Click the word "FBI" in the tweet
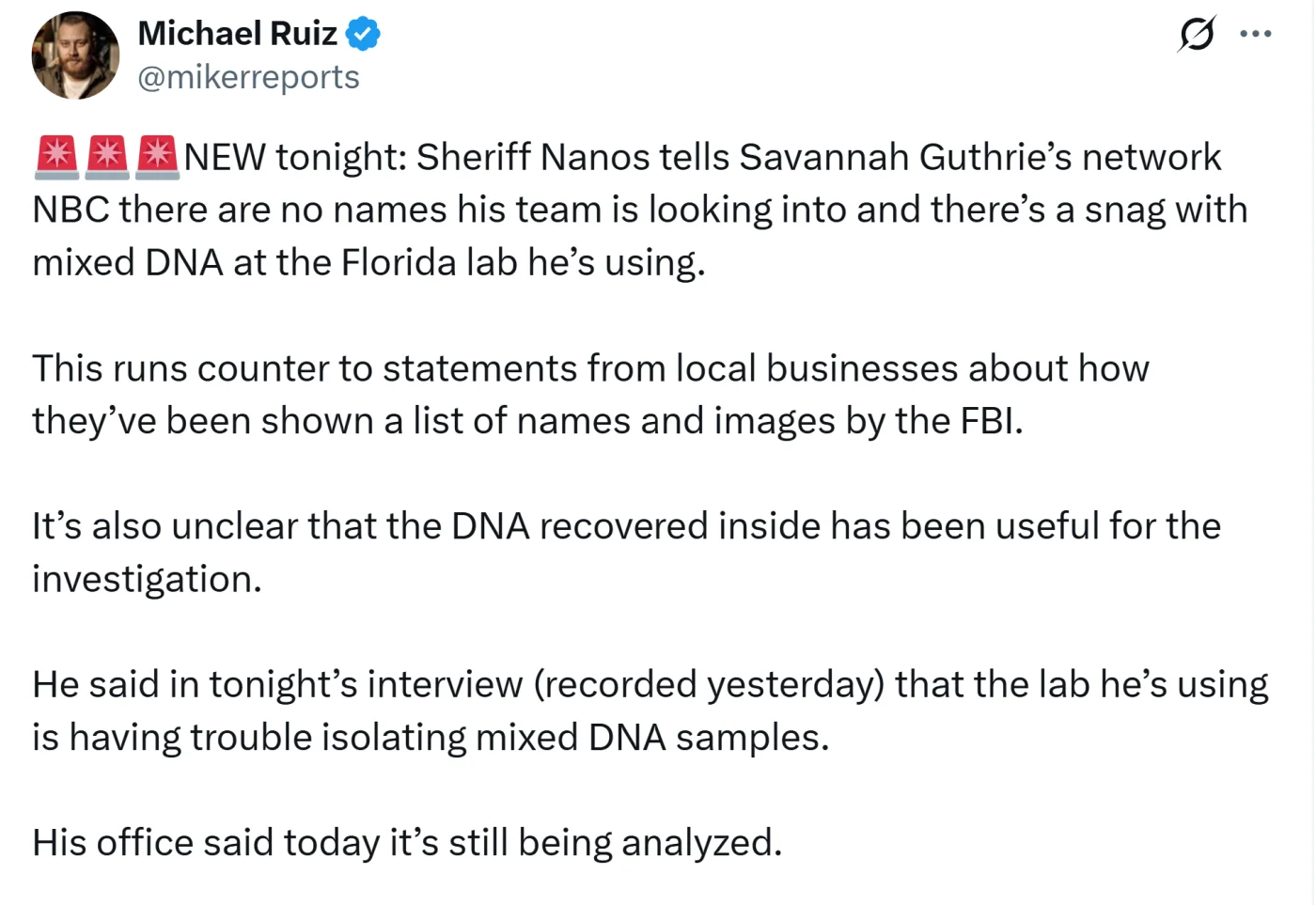Image resolution: width=1316 pixels, height=905 pixels. [989, 421]
